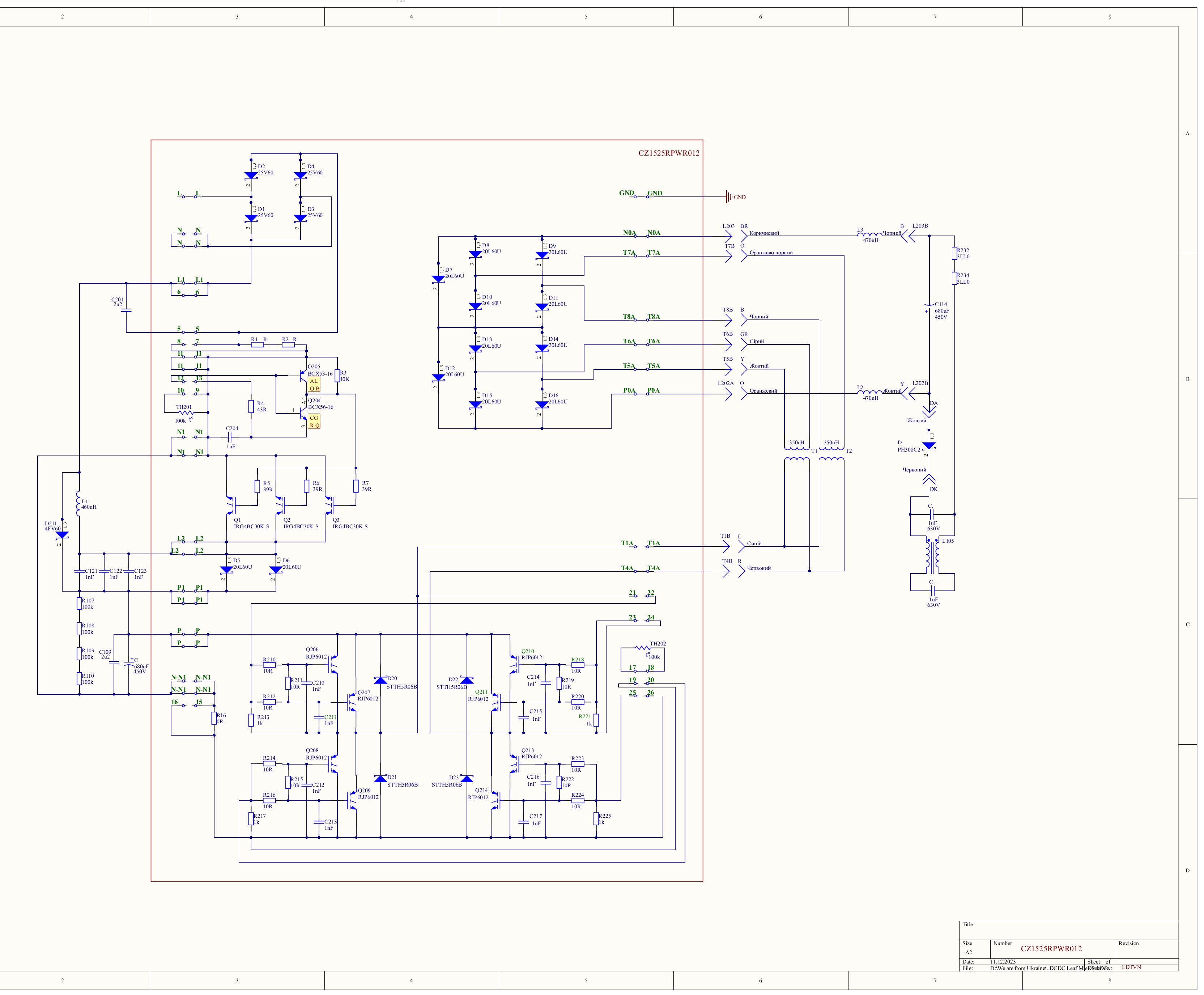Click the LDTVN drawn-by text
This screenshot has height=995, width=1204.
click(1131, 967)
